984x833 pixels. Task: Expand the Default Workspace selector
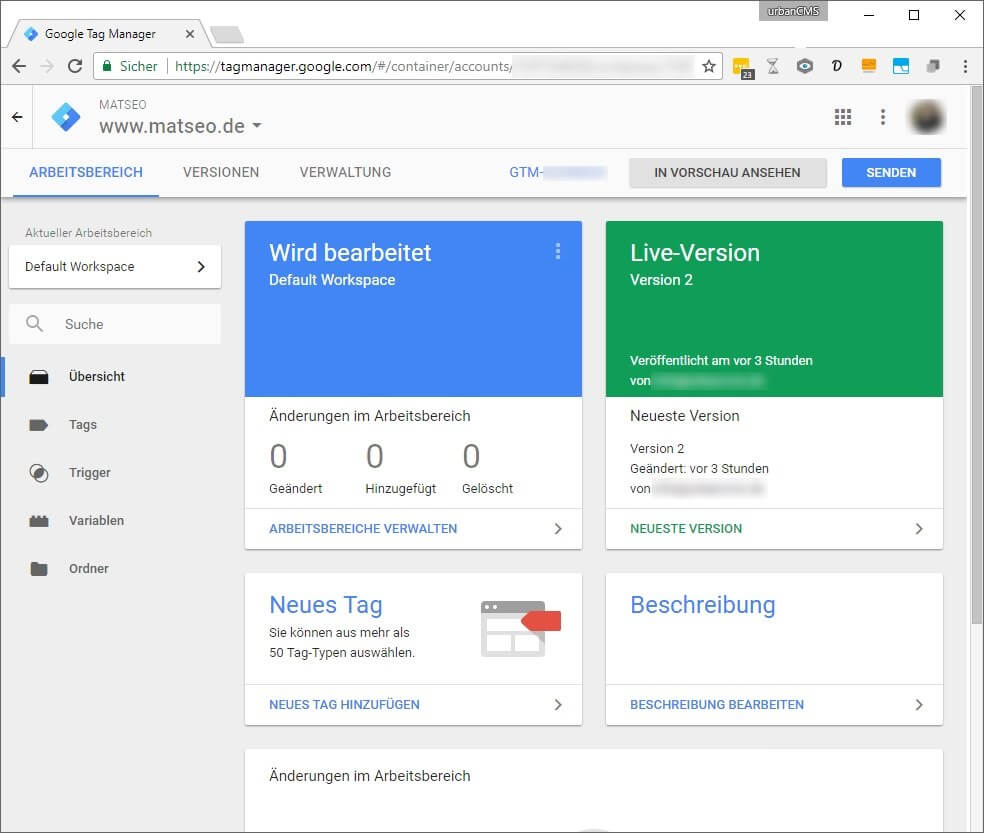click(x=115, y=267)
